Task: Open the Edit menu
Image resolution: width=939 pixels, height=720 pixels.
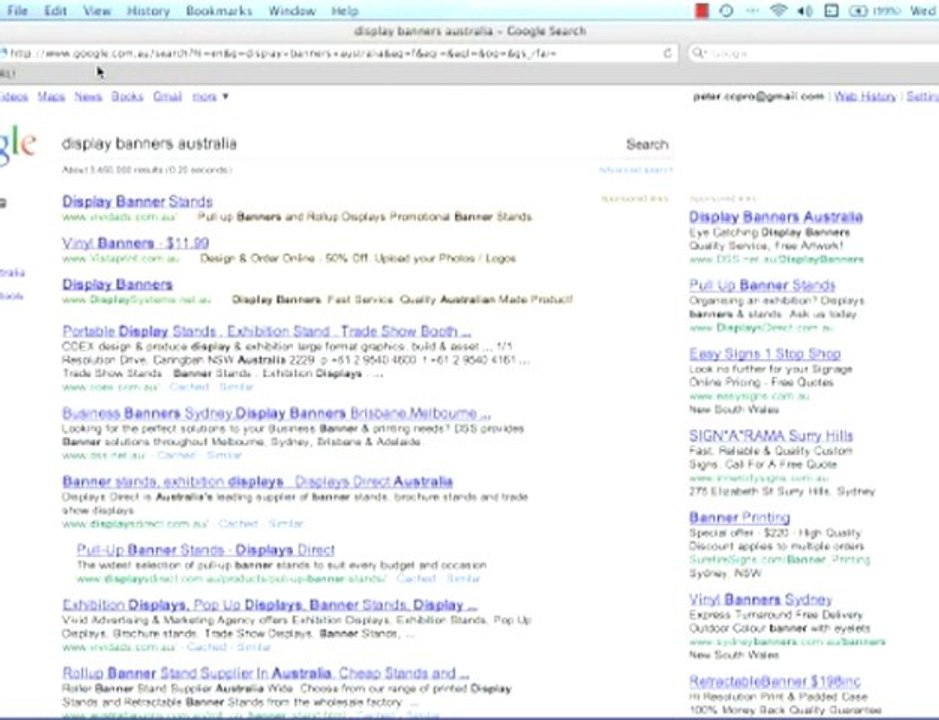Action: coord(55,11)
